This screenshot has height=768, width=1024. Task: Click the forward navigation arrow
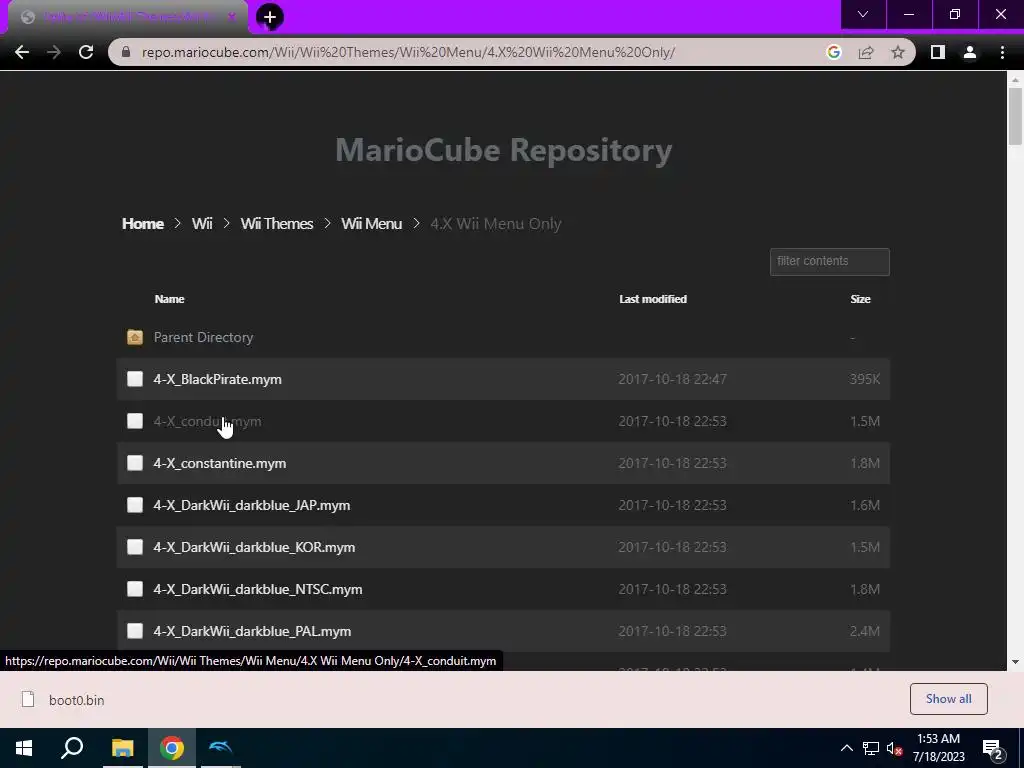(x=54, y=52)
